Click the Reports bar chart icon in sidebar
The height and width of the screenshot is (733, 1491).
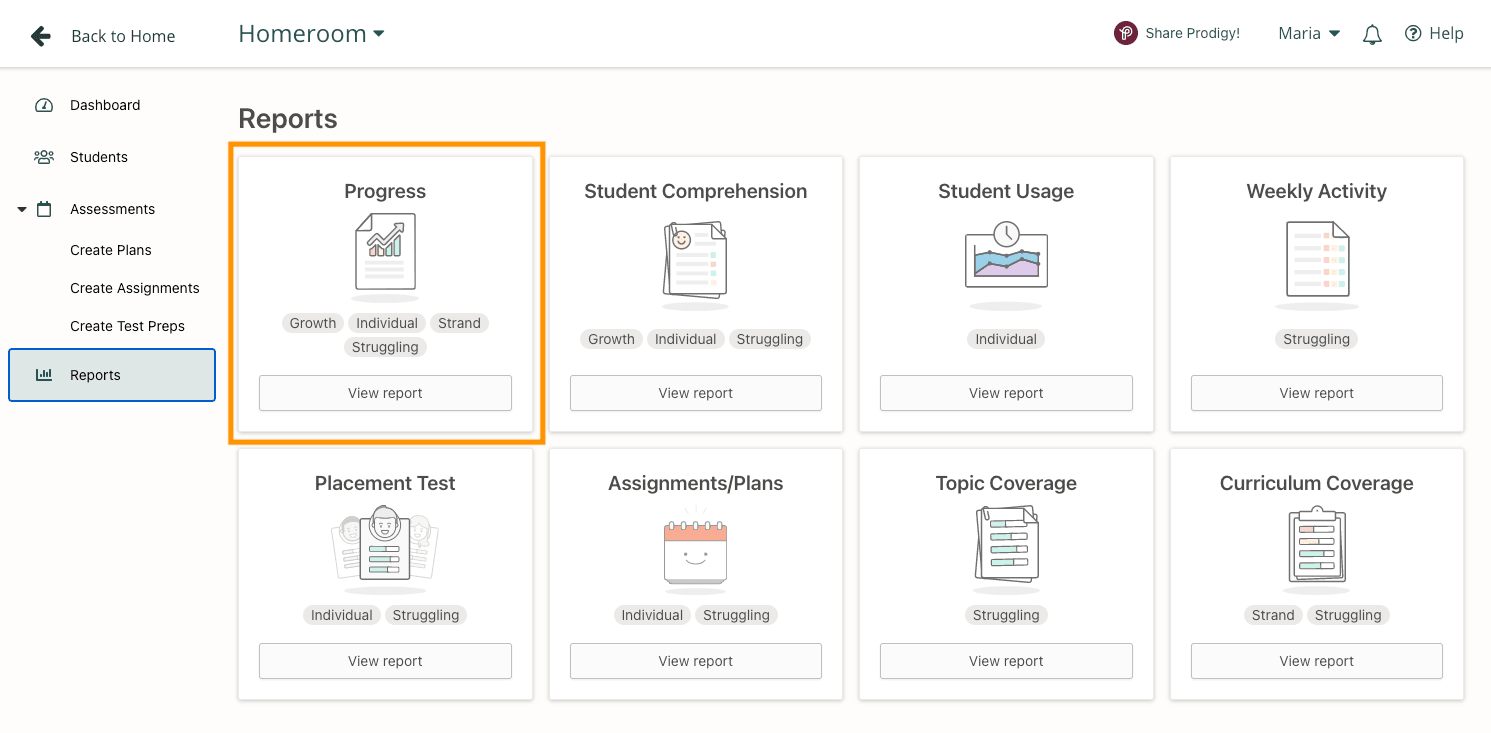(x=44, y=374)
